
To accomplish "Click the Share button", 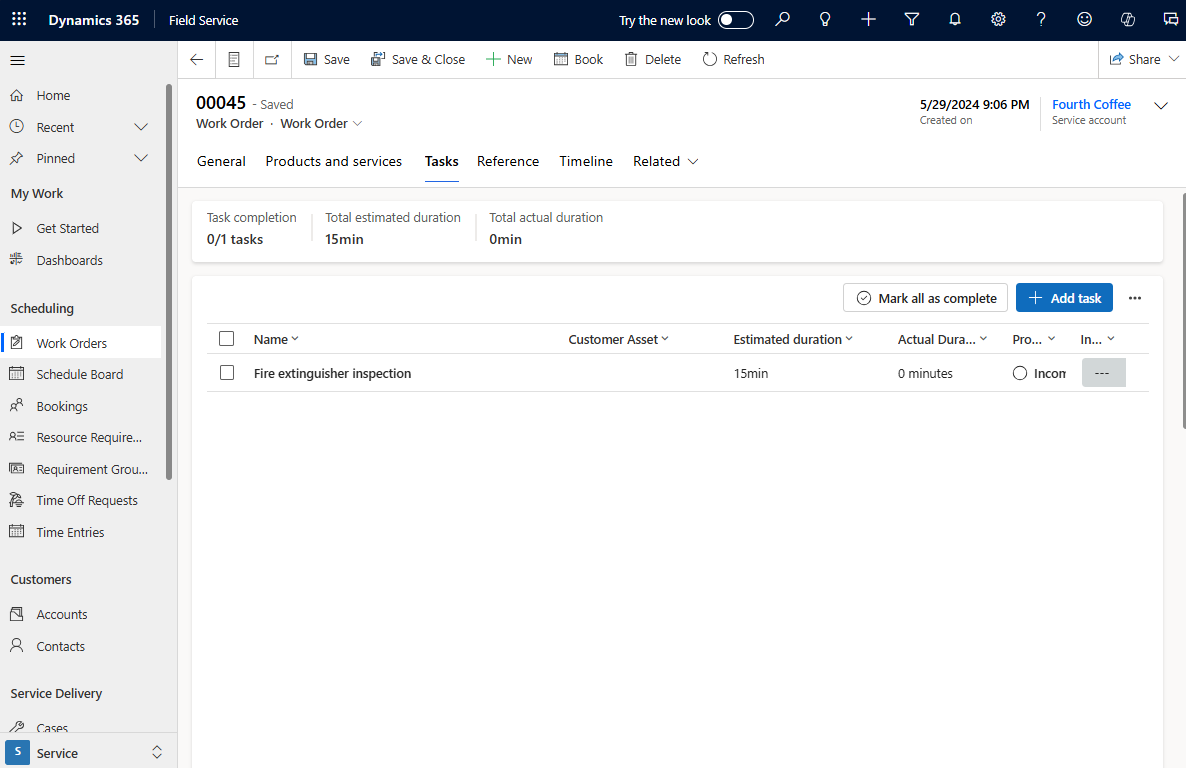I will (1135, 60).
